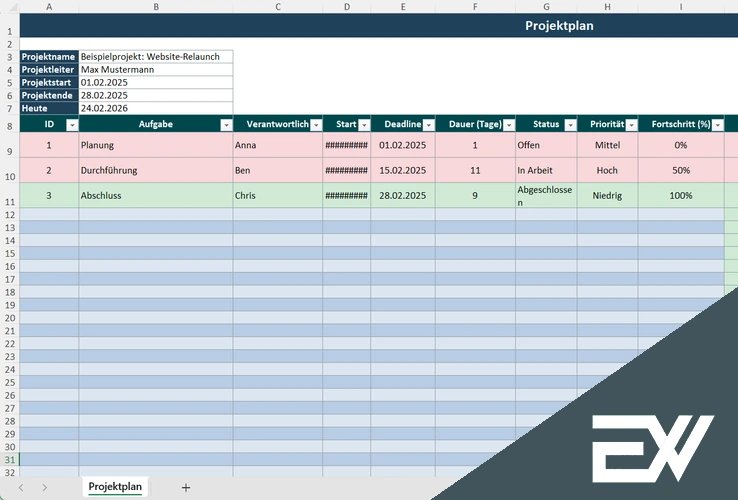This screenshot has height=500, width=738.
Task: Select row 9 header
Action: 10,145
